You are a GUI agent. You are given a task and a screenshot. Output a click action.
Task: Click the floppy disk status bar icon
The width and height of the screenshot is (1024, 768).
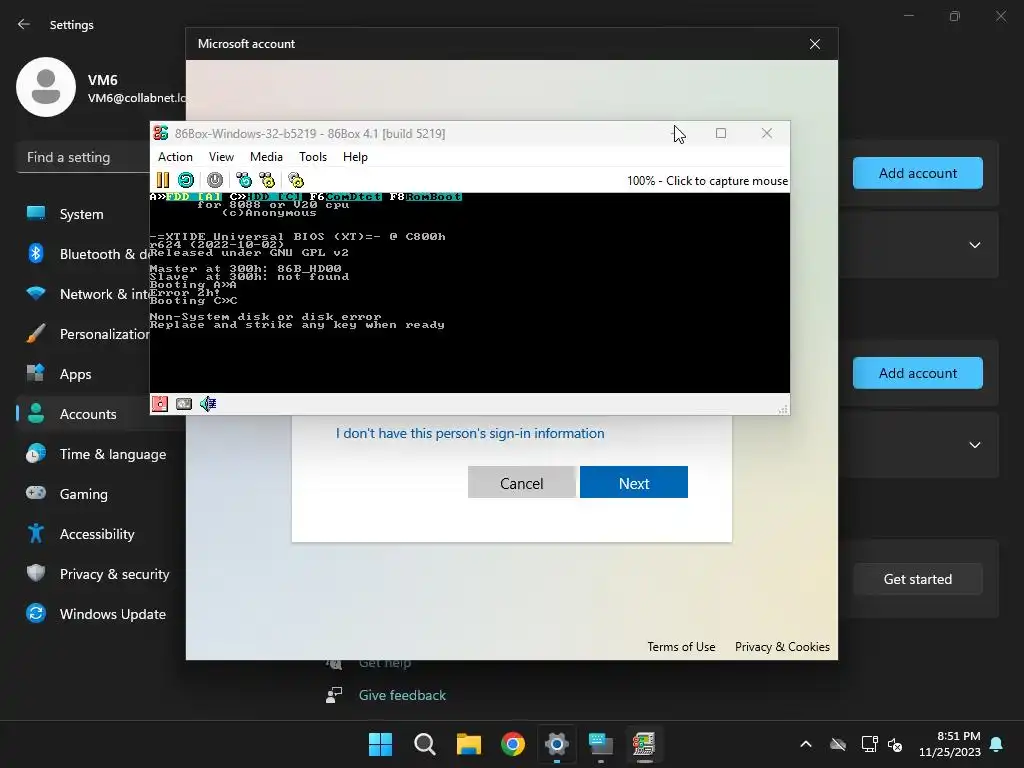click(x=160, y=404)
